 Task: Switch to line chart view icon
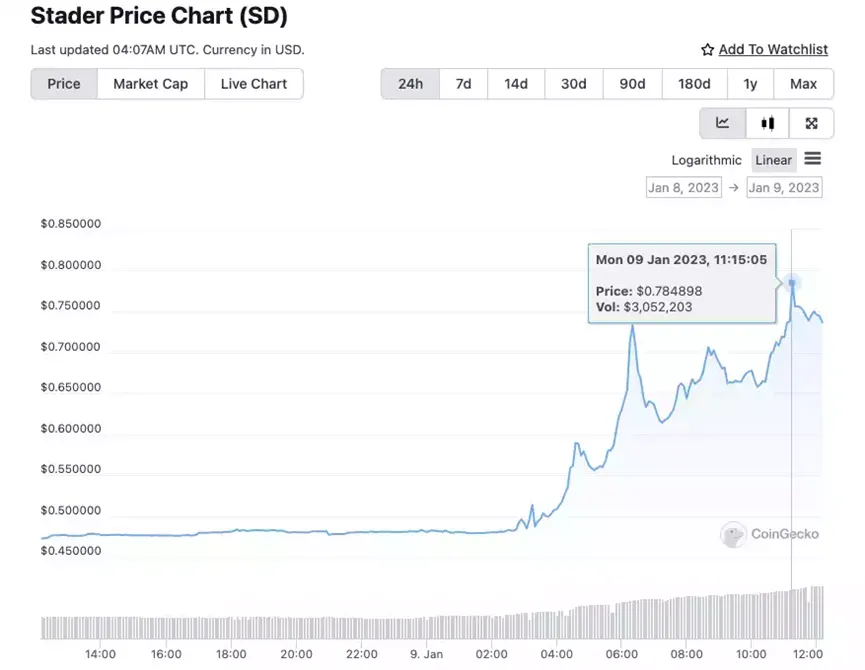[x=723, y=123]
